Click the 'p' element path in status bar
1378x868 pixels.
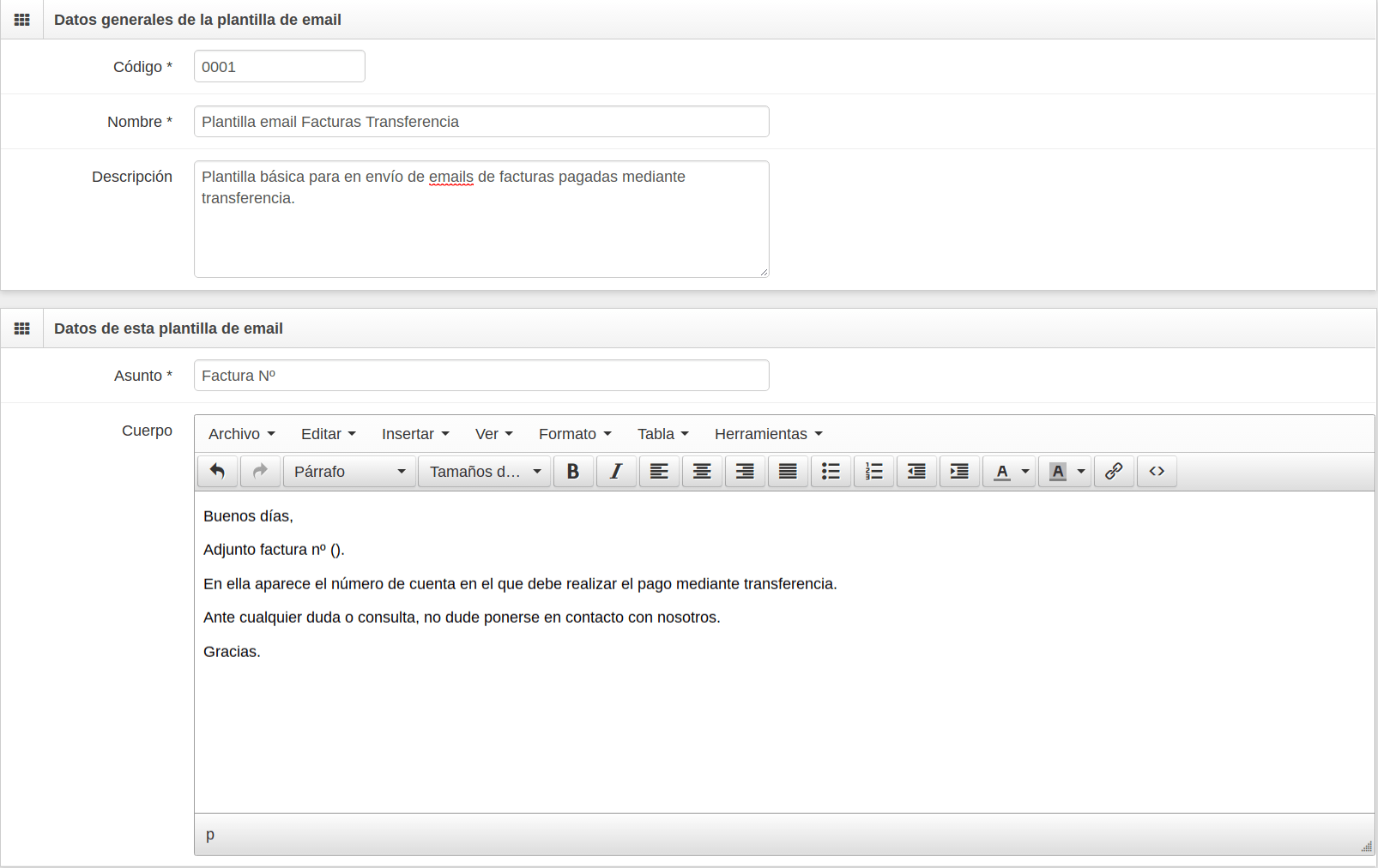click(210, 835)
